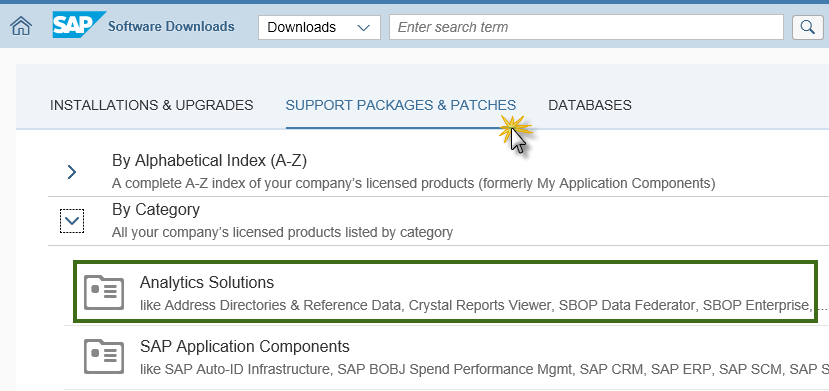Select Support Packages & Patches tab
Viewport: 829px width, 391px height.
point(401,105)
